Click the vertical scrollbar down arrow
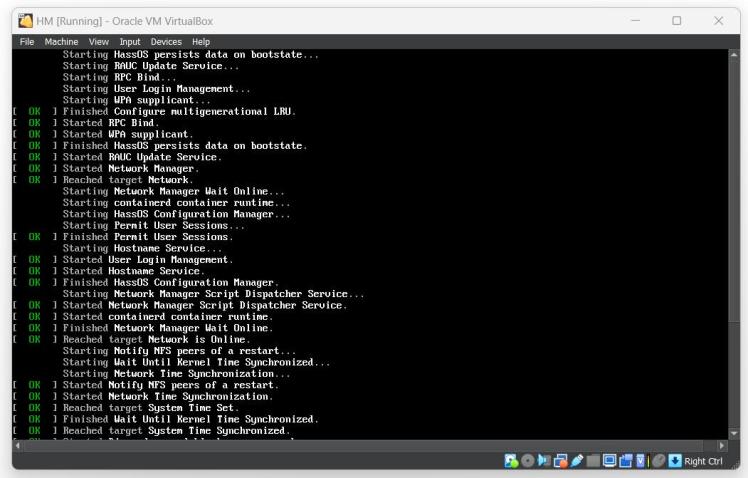 pos(734,433)
